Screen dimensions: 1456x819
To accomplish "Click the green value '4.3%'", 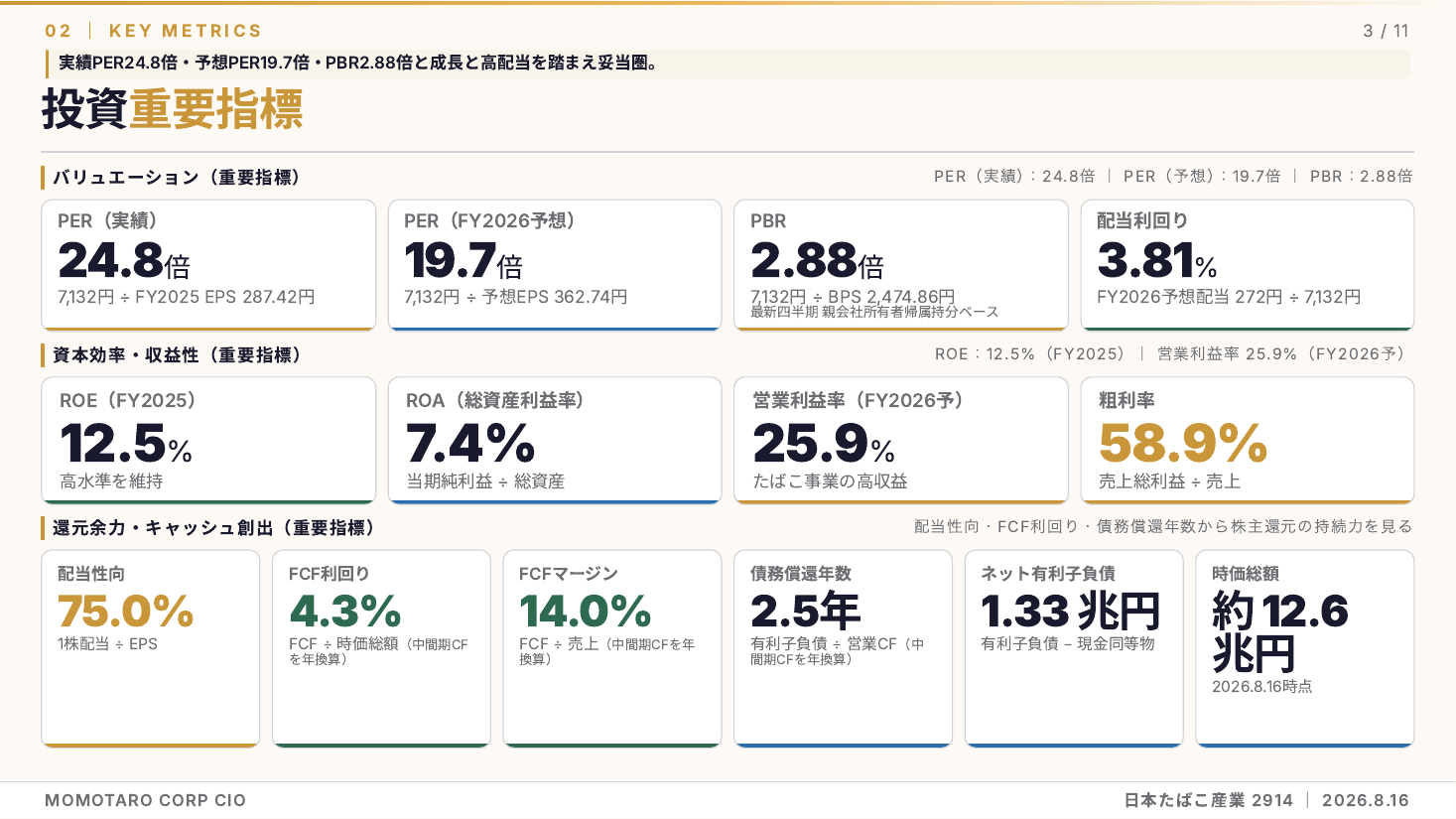I will tap(345, 612).
